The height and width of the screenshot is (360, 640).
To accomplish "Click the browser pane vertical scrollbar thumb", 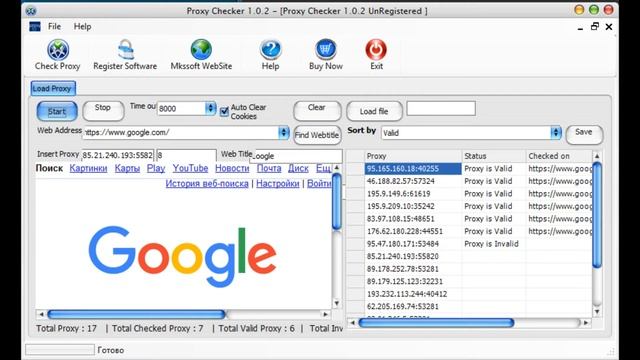I will [337, 202].
